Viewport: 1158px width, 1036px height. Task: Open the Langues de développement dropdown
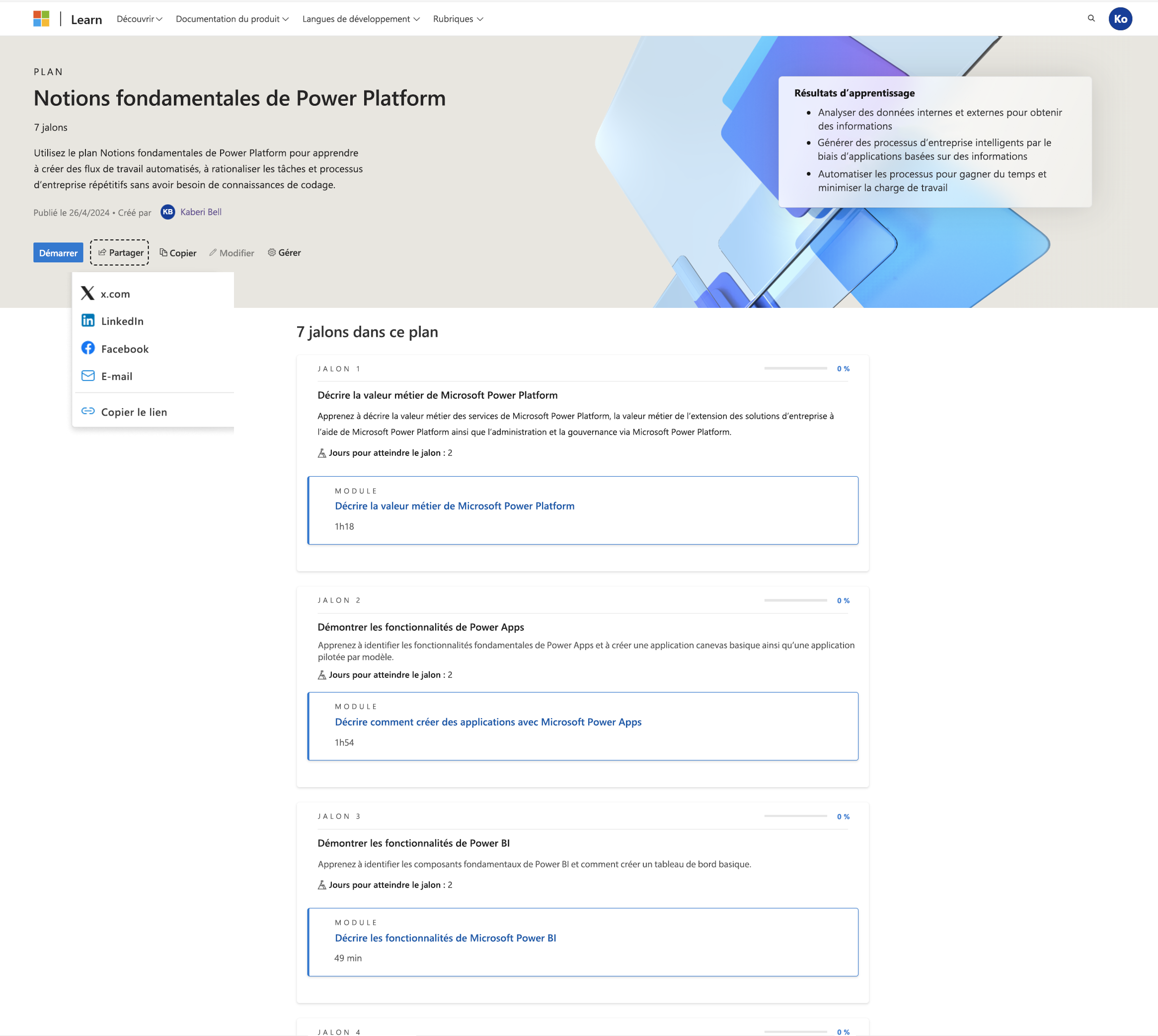tap(361, 17)
